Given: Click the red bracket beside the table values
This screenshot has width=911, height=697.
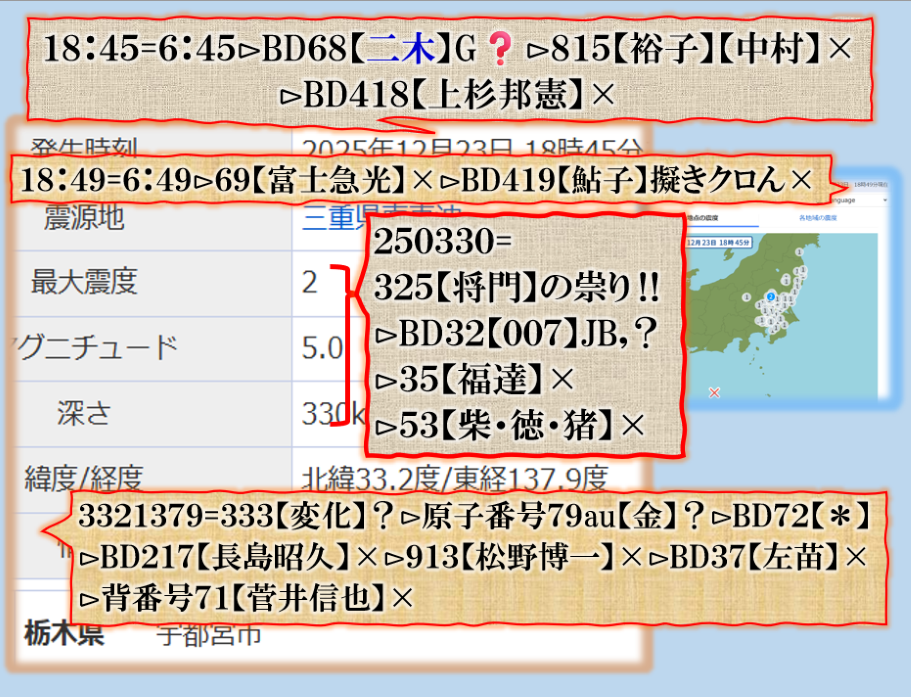Looking at the screenshot, I should [x=344, y=346].
